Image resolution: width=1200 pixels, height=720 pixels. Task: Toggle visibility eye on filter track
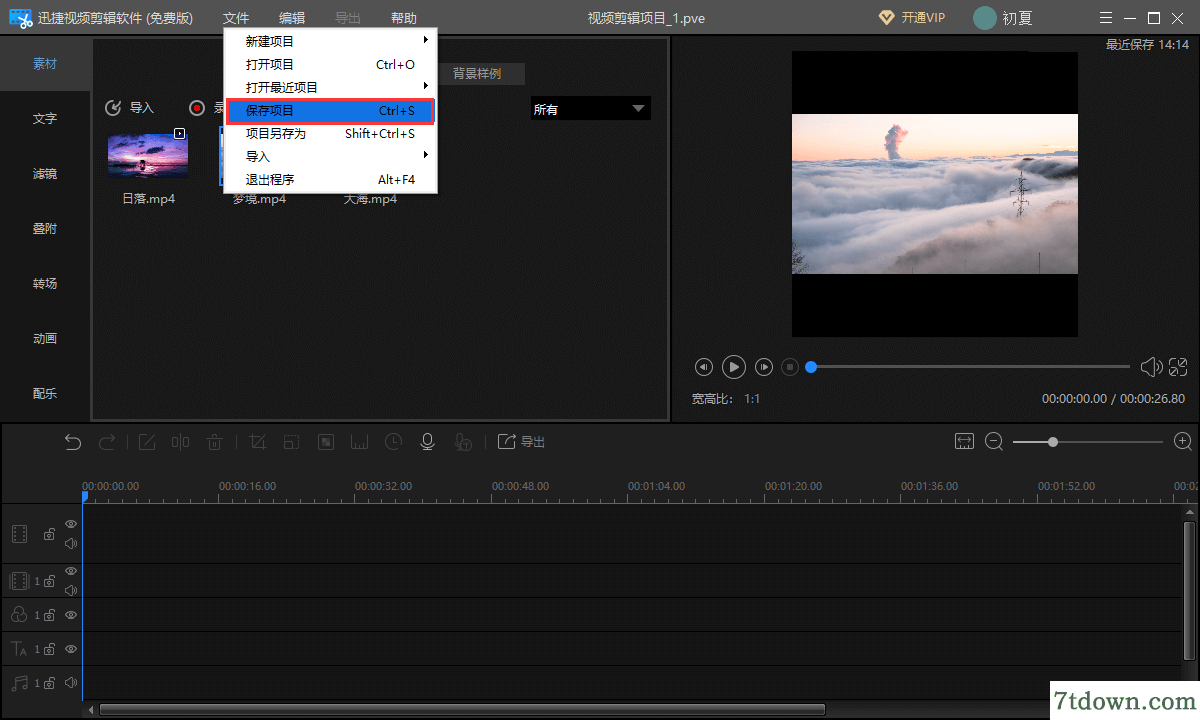pos(71,614)
